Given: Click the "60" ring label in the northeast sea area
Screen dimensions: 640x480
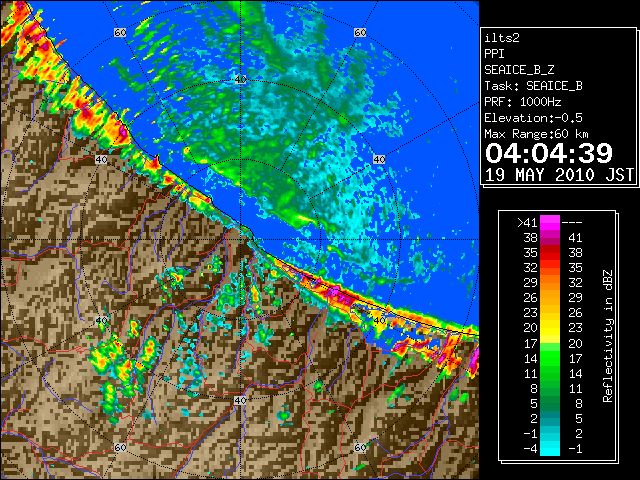Looking at the screenshot, I should [360, 32].
